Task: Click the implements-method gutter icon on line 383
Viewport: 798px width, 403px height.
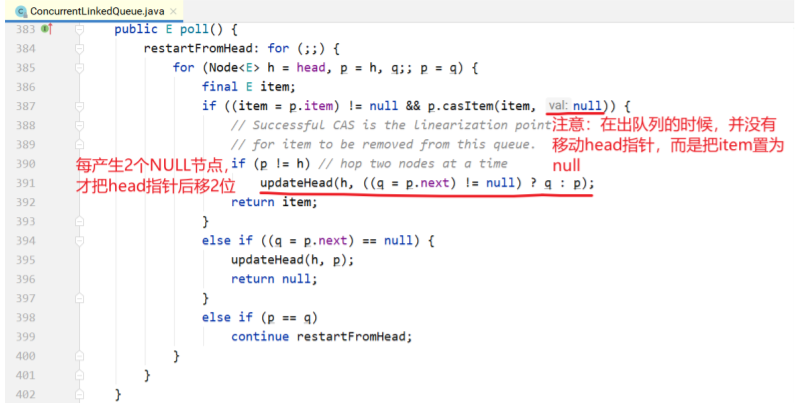Action: [x=45, y=29]
